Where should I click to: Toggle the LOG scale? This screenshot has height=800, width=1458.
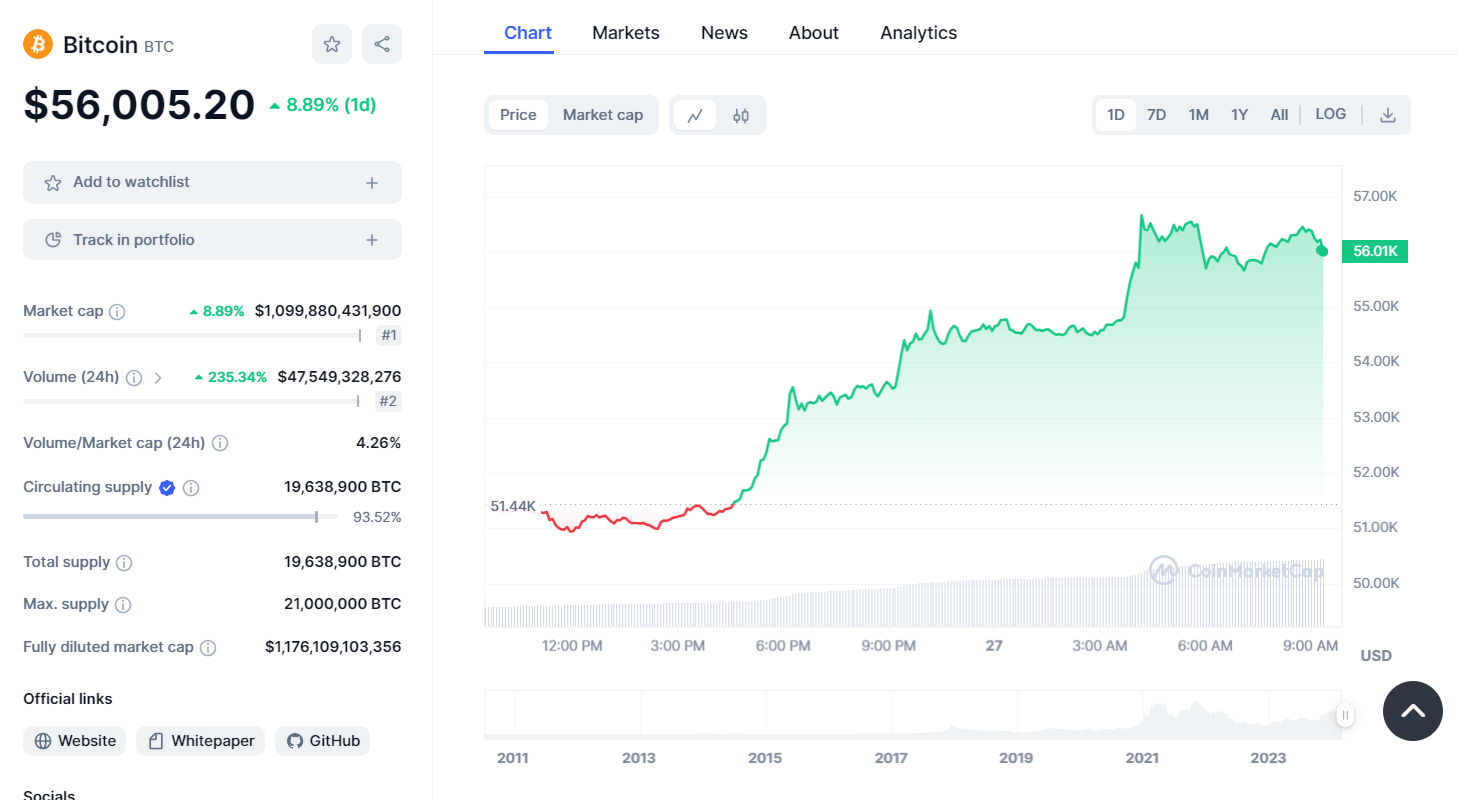point(1331,114)
